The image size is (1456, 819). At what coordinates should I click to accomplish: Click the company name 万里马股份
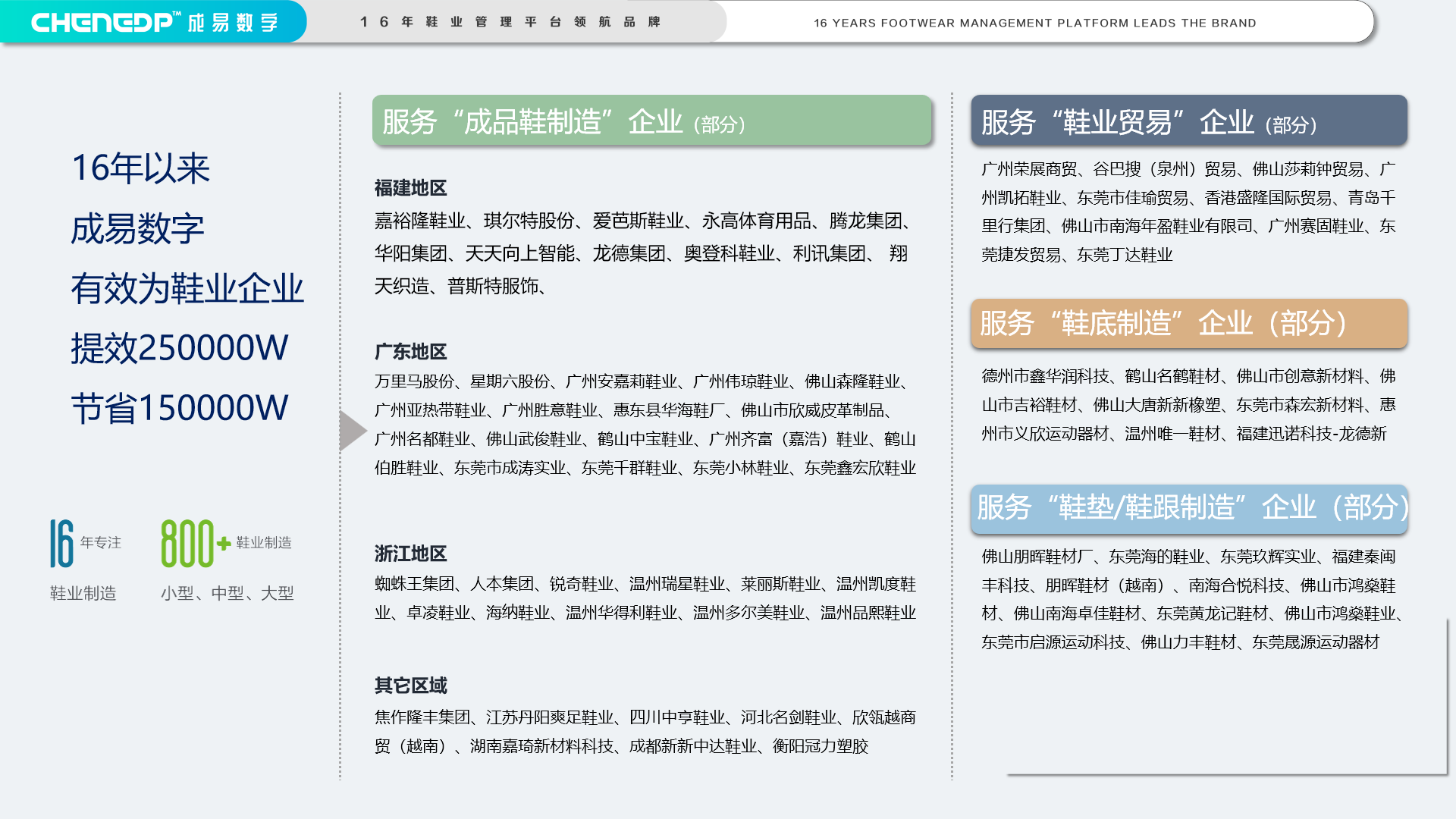[x=414, y=381]
